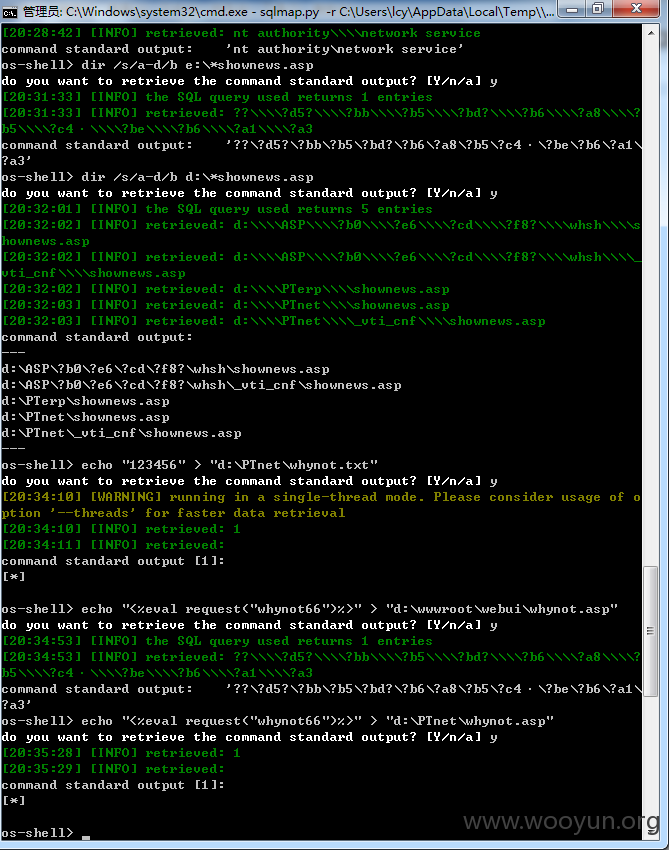Click the wwwroot\webui\whynot.asp echo command

click(349, 609)
